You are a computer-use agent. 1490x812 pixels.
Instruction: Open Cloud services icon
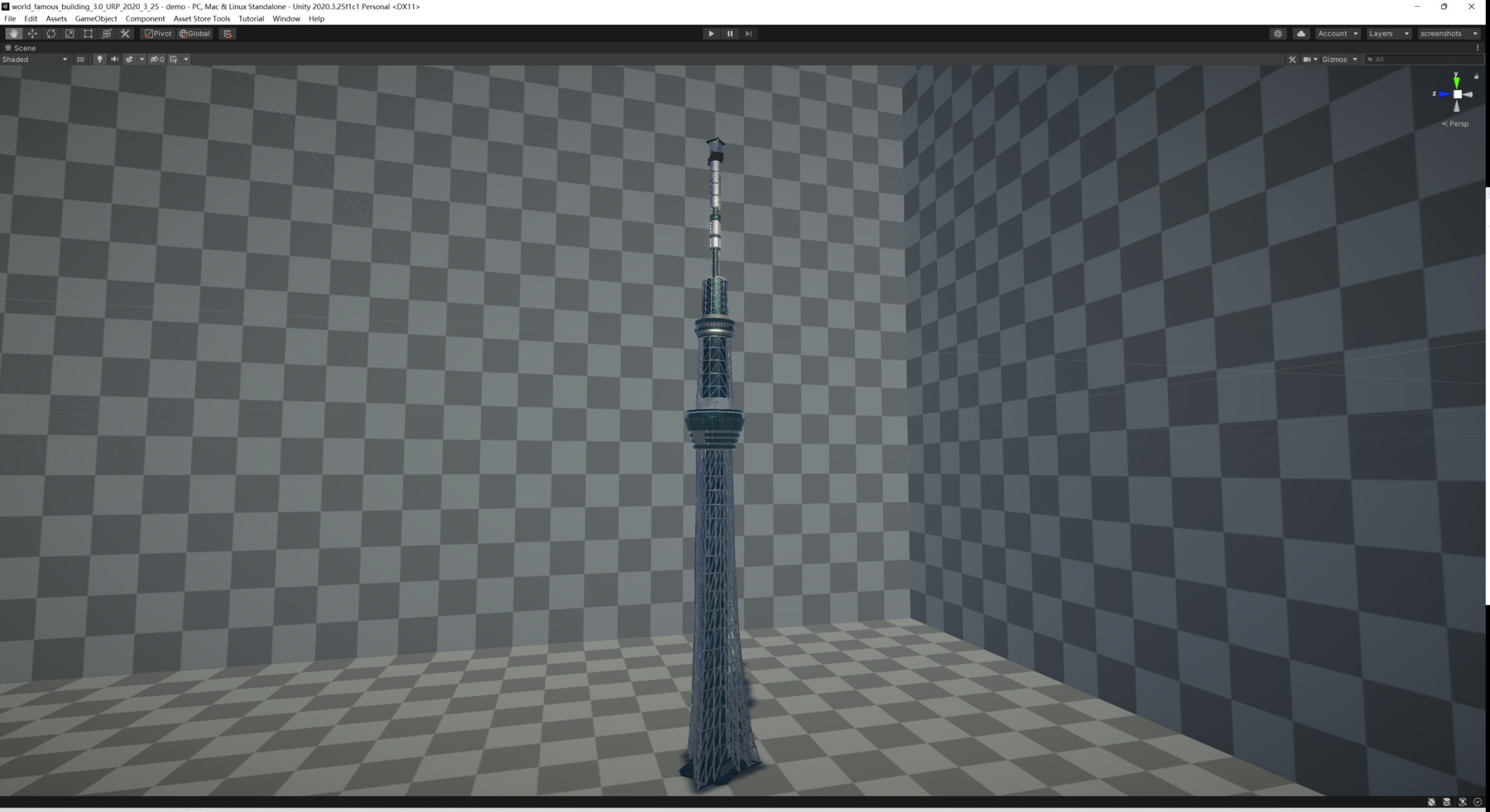(1301, 34)
